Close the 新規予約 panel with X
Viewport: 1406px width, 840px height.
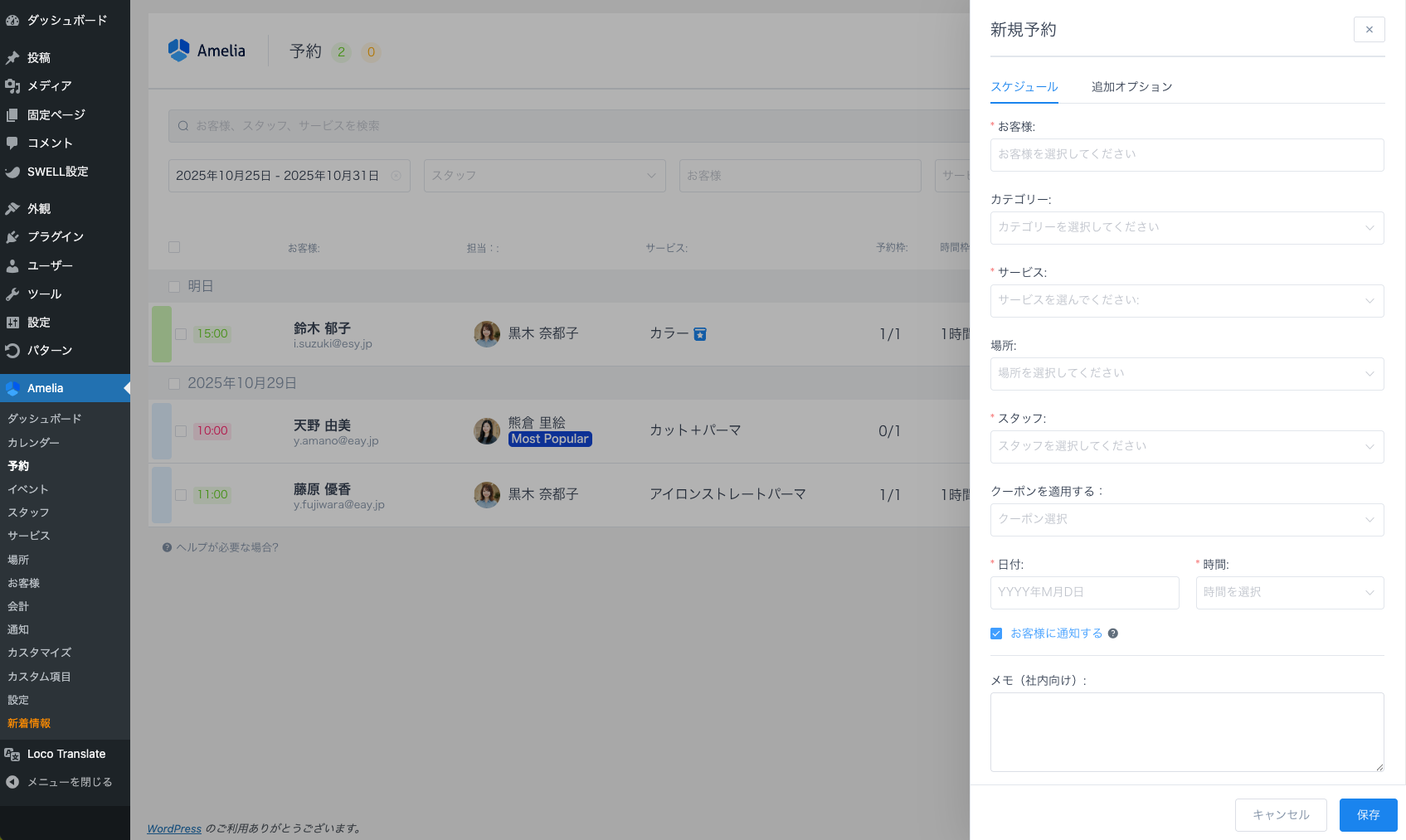click(x=1369, y=30)
